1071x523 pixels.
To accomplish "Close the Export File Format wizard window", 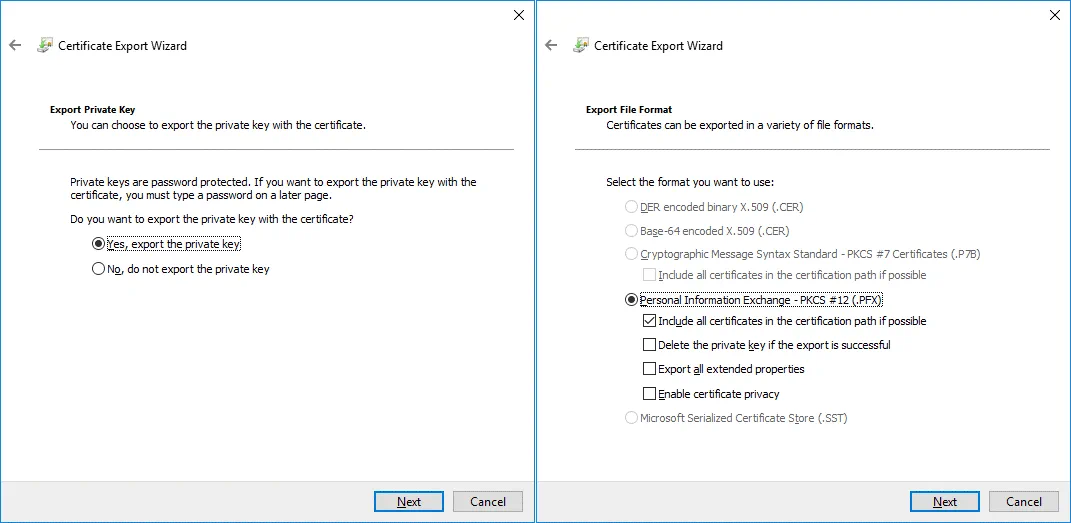I will (x=1054, y=15).
